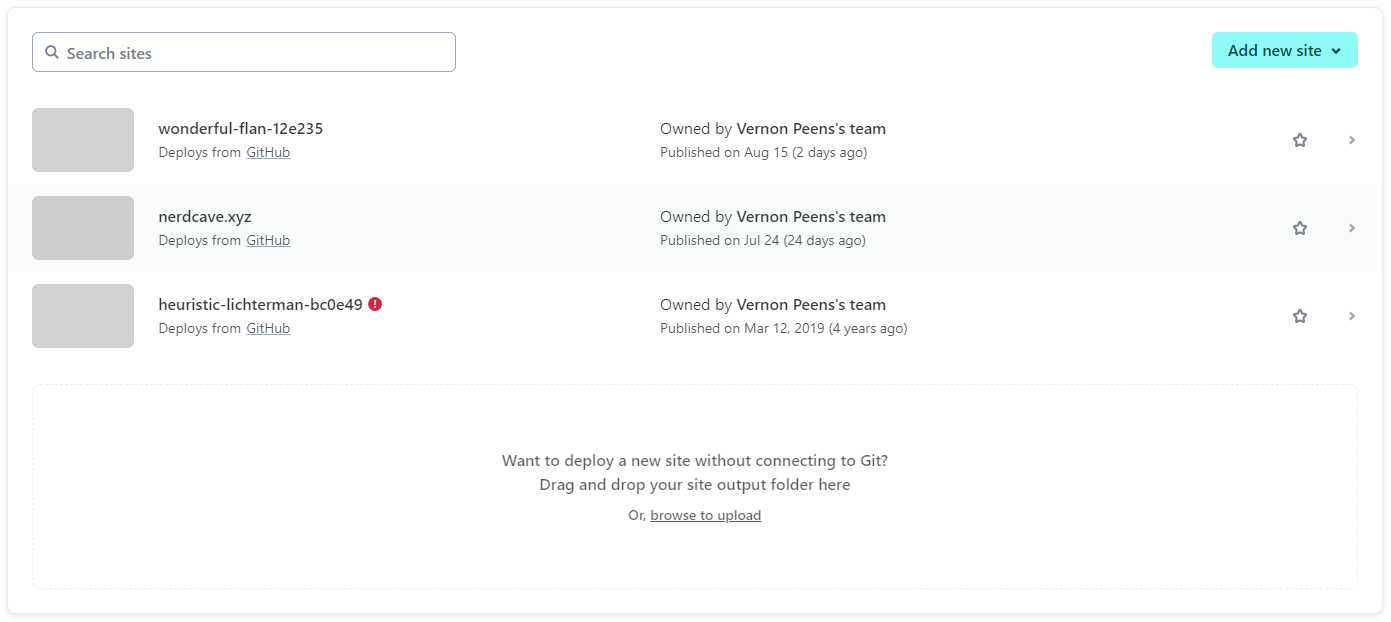The height and width of the screenshot is (622, 1391).
Task: Open the heuristic-lichterman-bc0e49 site name
Action: point(260,305)
